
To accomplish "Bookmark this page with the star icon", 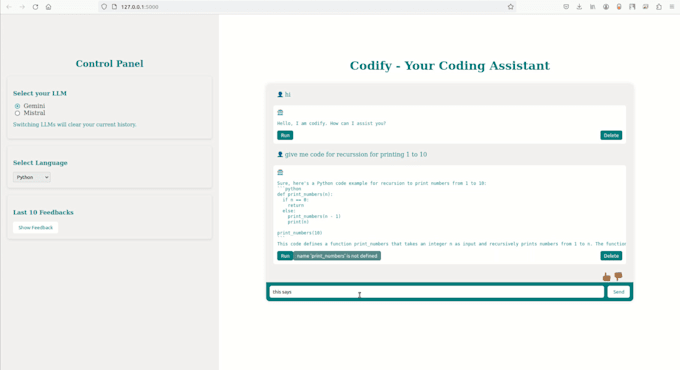I will point(510,7).
